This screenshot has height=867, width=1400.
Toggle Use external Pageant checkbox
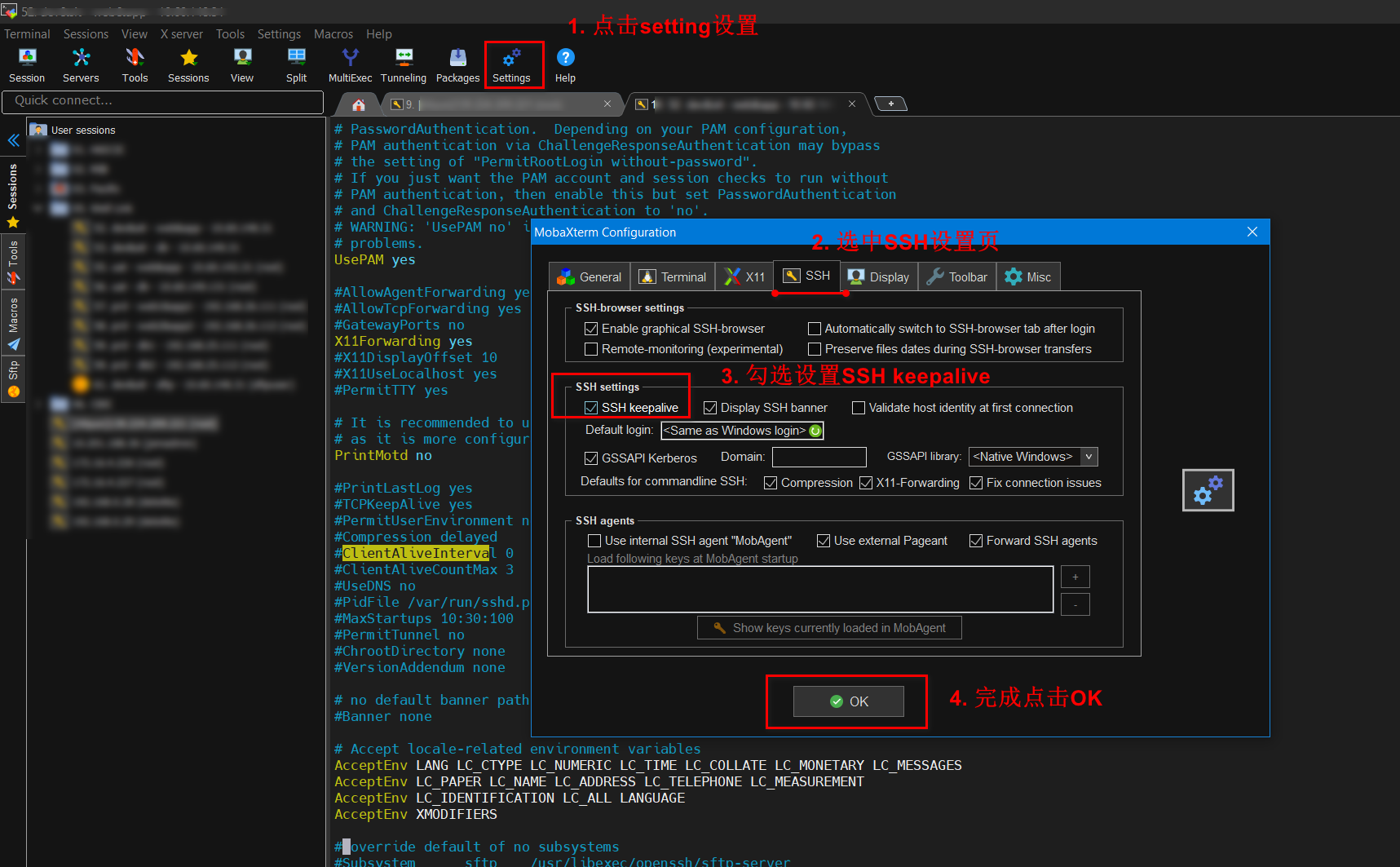pos(824,541)
